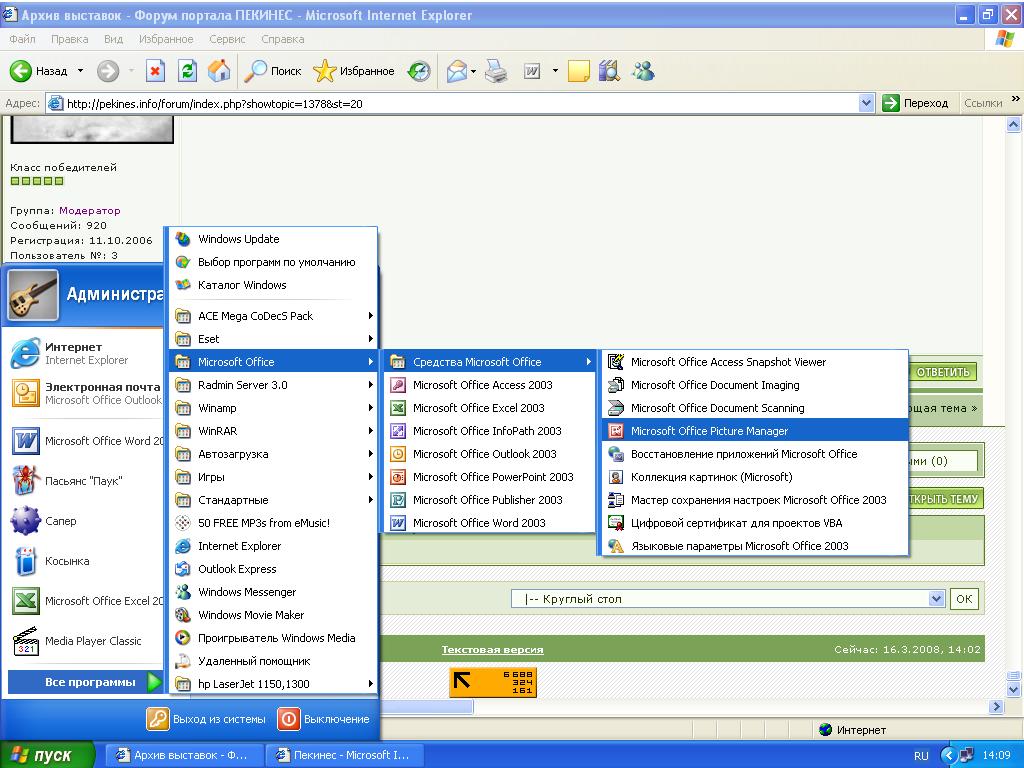The height and width of the screenshot is (768, 1024).
Task: Open the Messenger icon in IE toolbar
Action: pyautogui.click(x=643, y=71)
